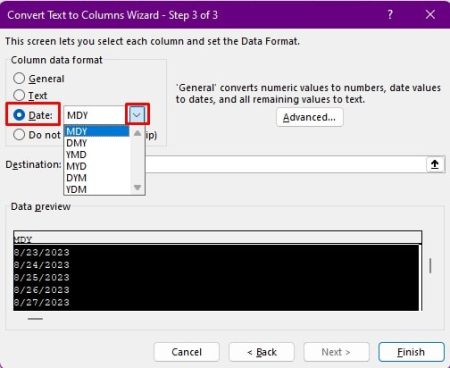The width and height of the screenshot is (450, 368).
Task: Select the Date radio button
Action: coord(19,115)
